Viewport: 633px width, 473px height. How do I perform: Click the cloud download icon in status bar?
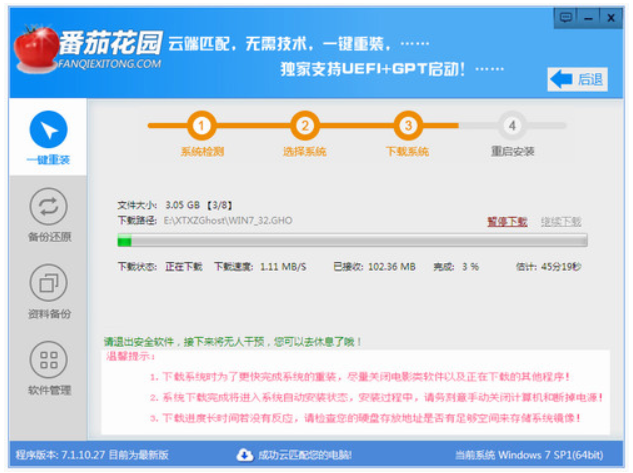click(x=245, y=455)
